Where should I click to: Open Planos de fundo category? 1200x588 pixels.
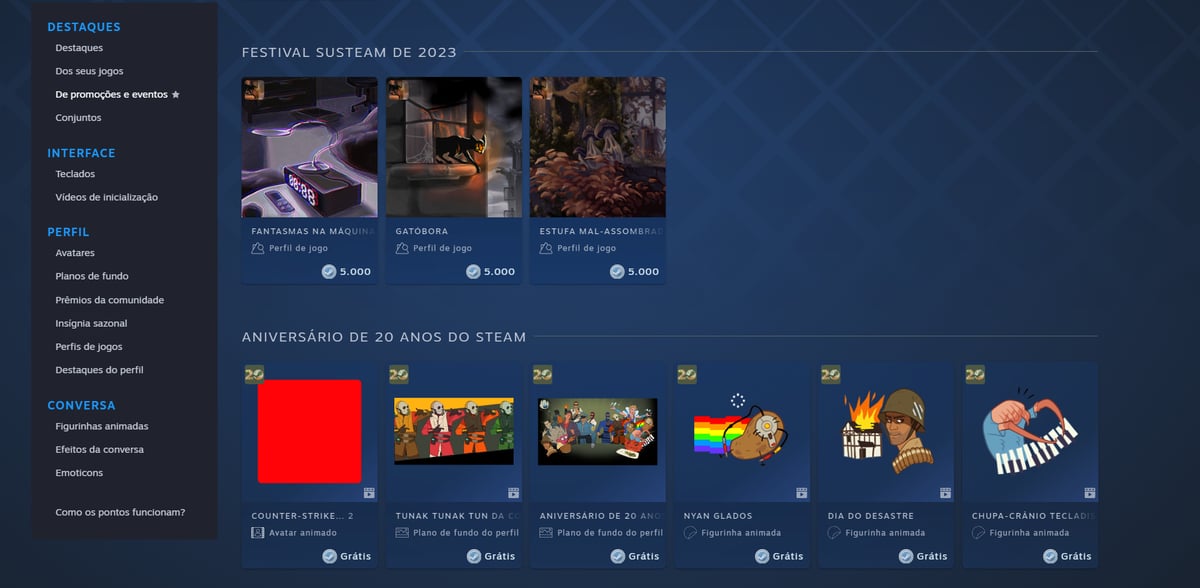92,276
